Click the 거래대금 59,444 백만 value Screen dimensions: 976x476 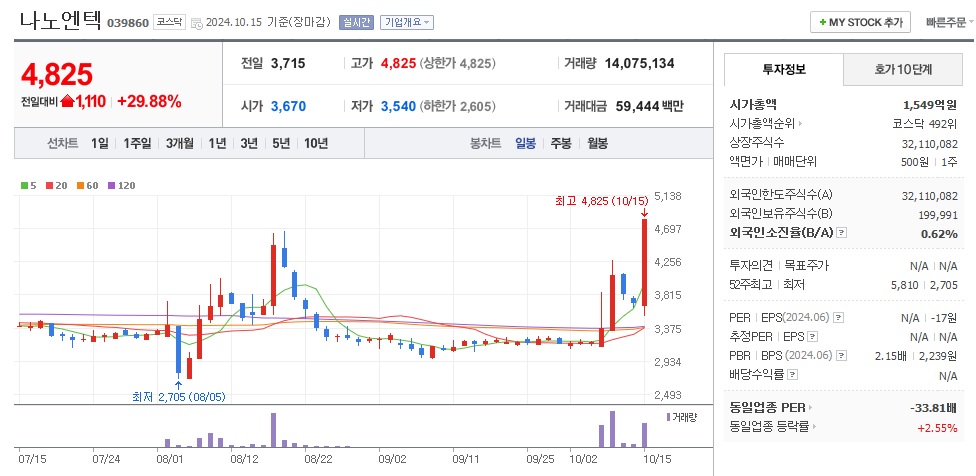[x=649, y=106]
